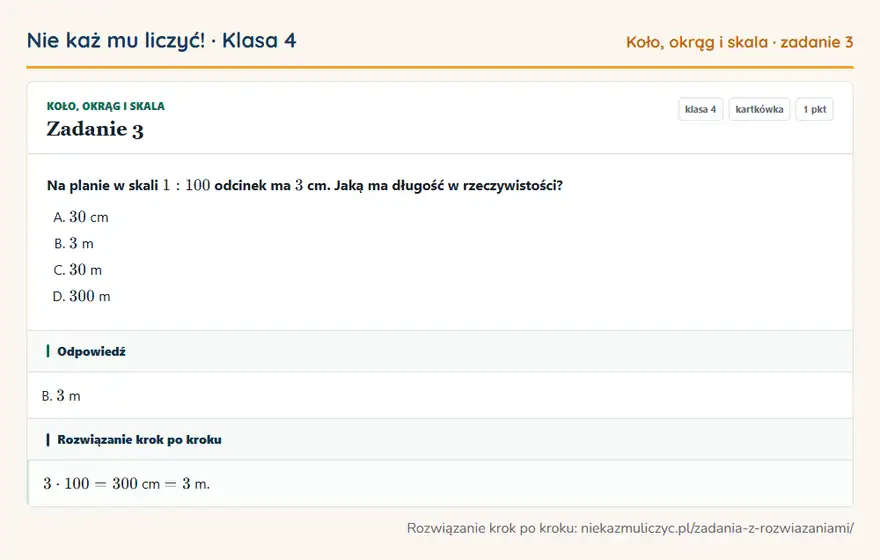This screenshot has height=560, width=880.
Task: Select answer option D. 300 m
Action: tap(81, 296)
